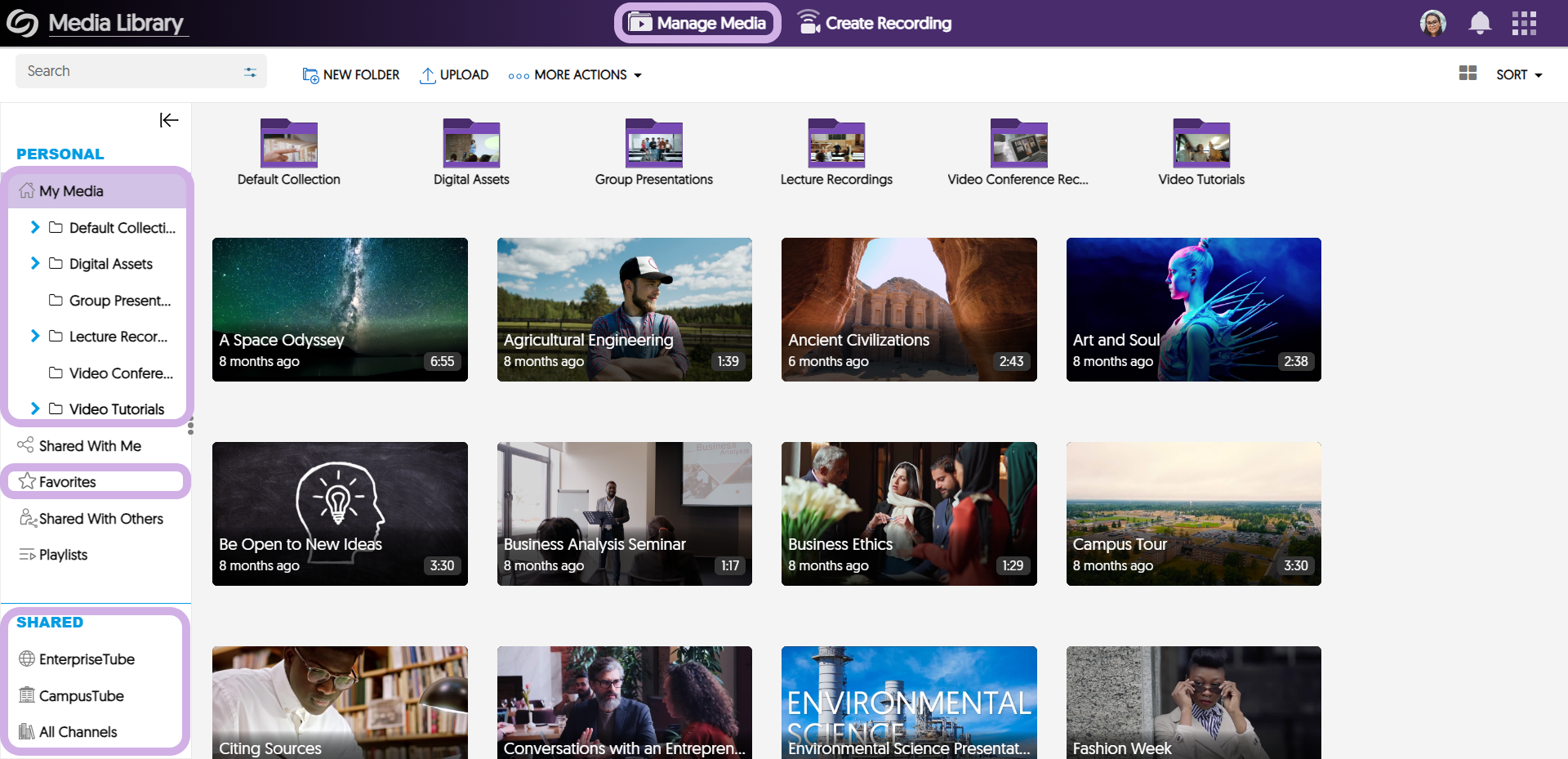1568x759 pixels.
Task: Open Create Recording
Action: click(875, 23)
